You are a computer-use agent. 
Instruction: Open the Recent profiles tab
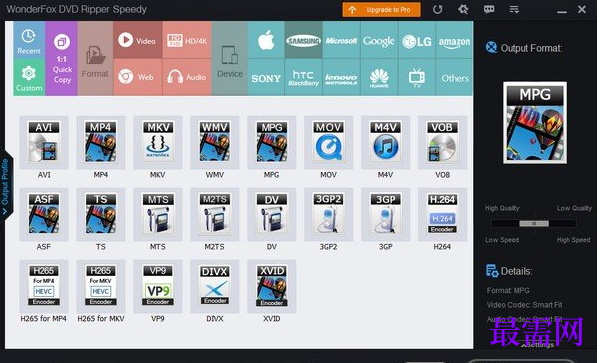(29, 40)
